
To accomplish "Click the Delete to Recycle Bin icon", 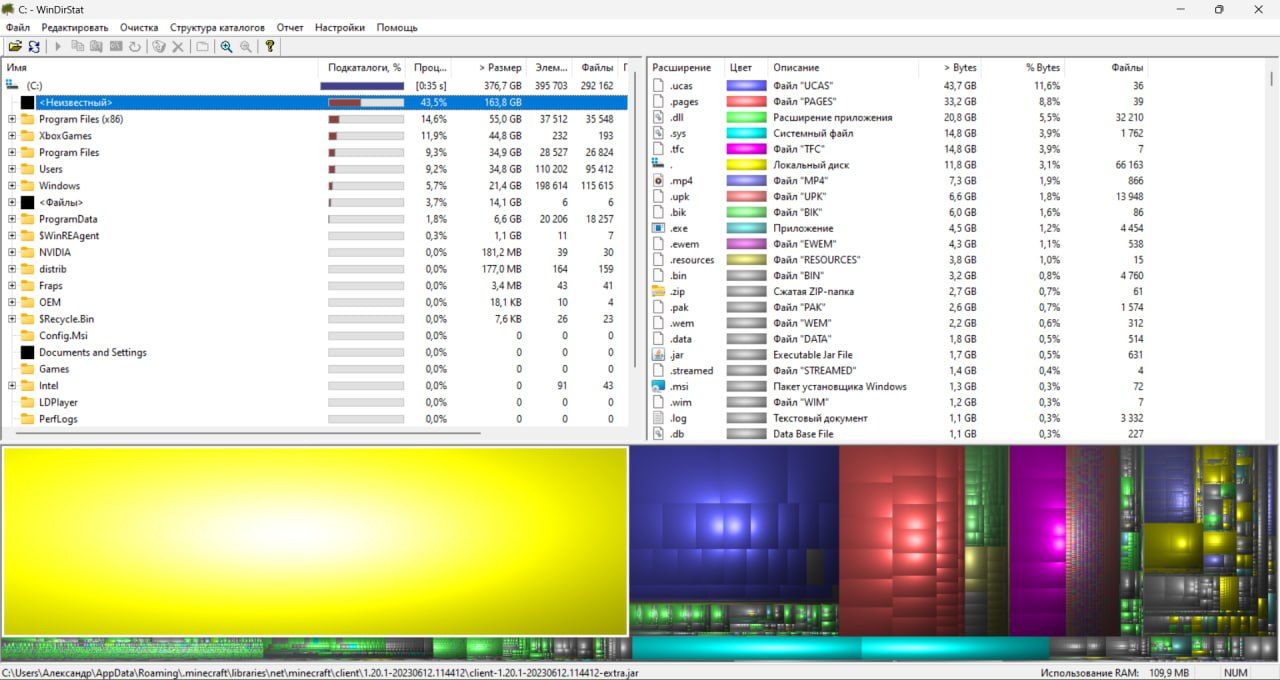I will click(x=158, y=46).
